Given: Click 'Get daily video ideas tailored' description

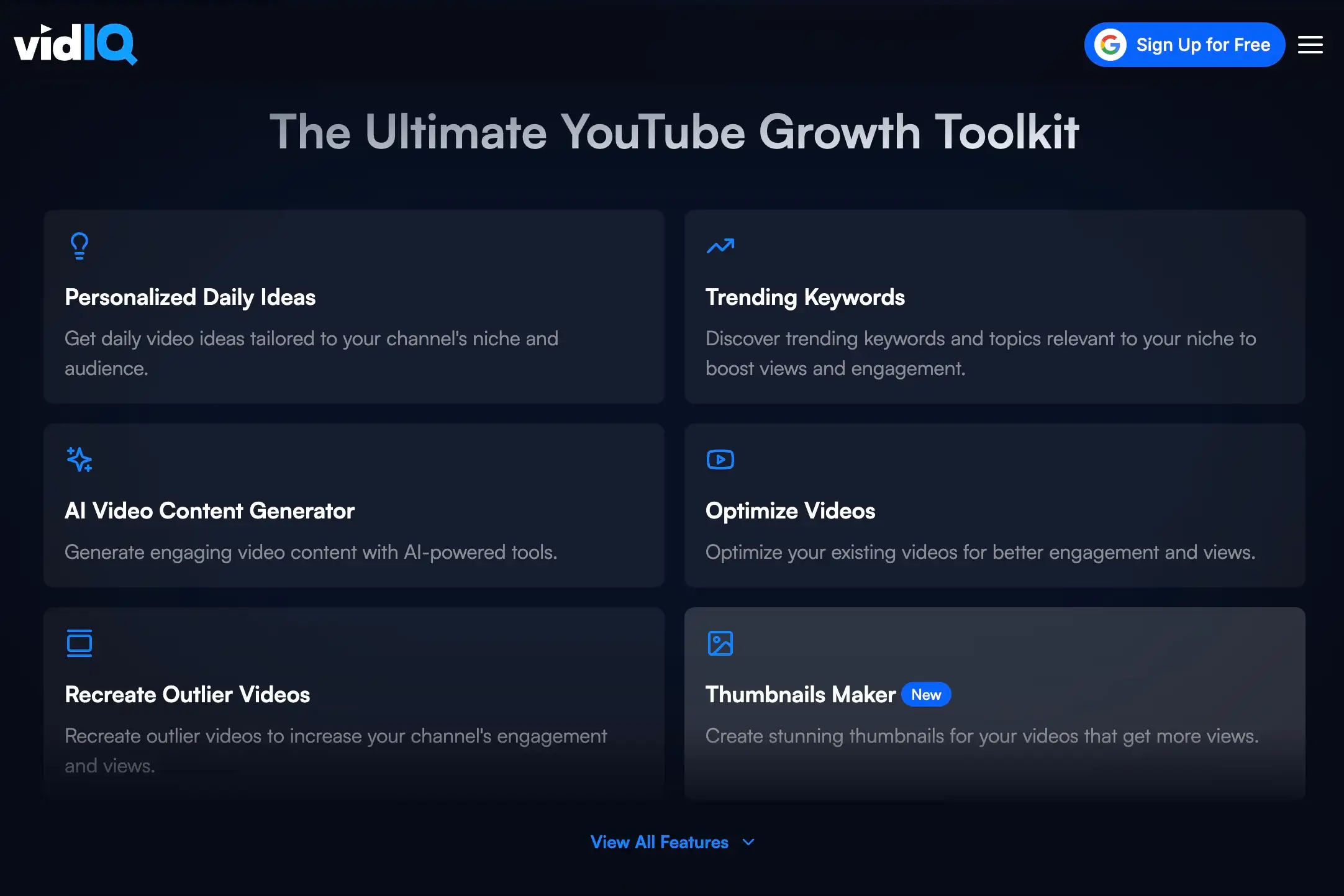Looking at the screenshot, I should (311, 353).
